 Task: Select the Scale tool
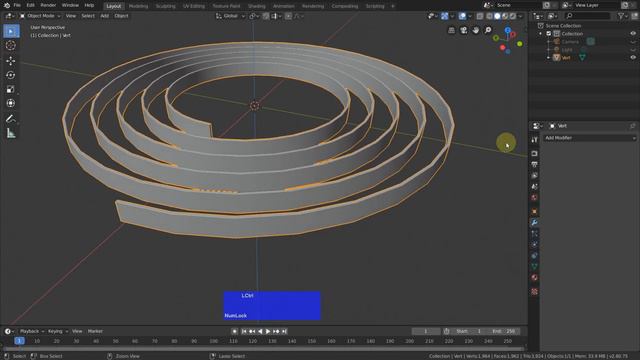pos(11,89)
